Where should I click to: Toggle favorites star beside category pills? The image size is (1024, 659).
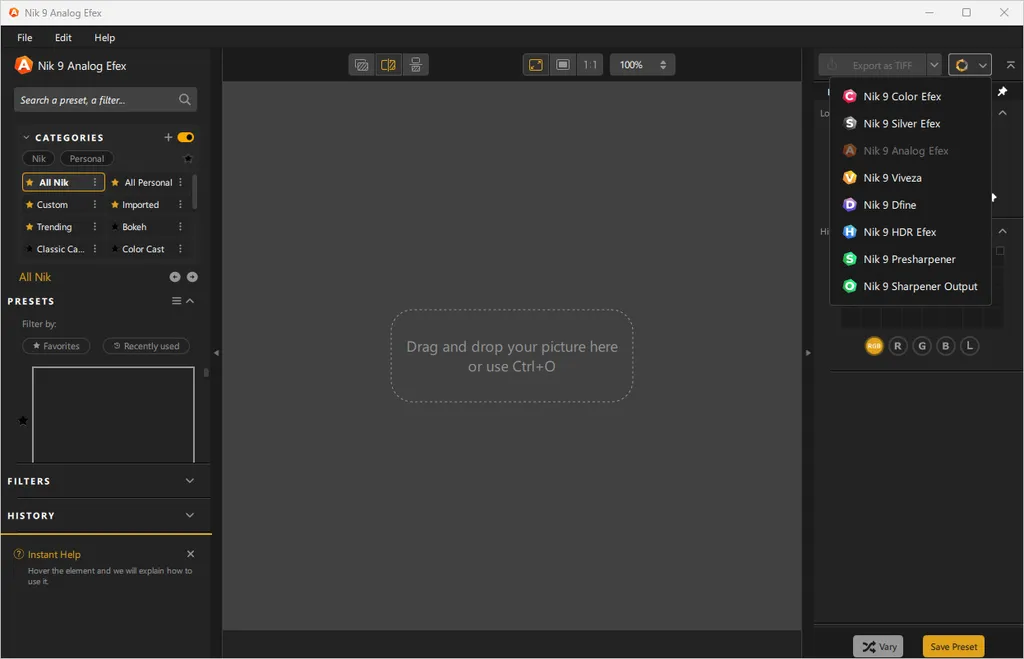188,159
